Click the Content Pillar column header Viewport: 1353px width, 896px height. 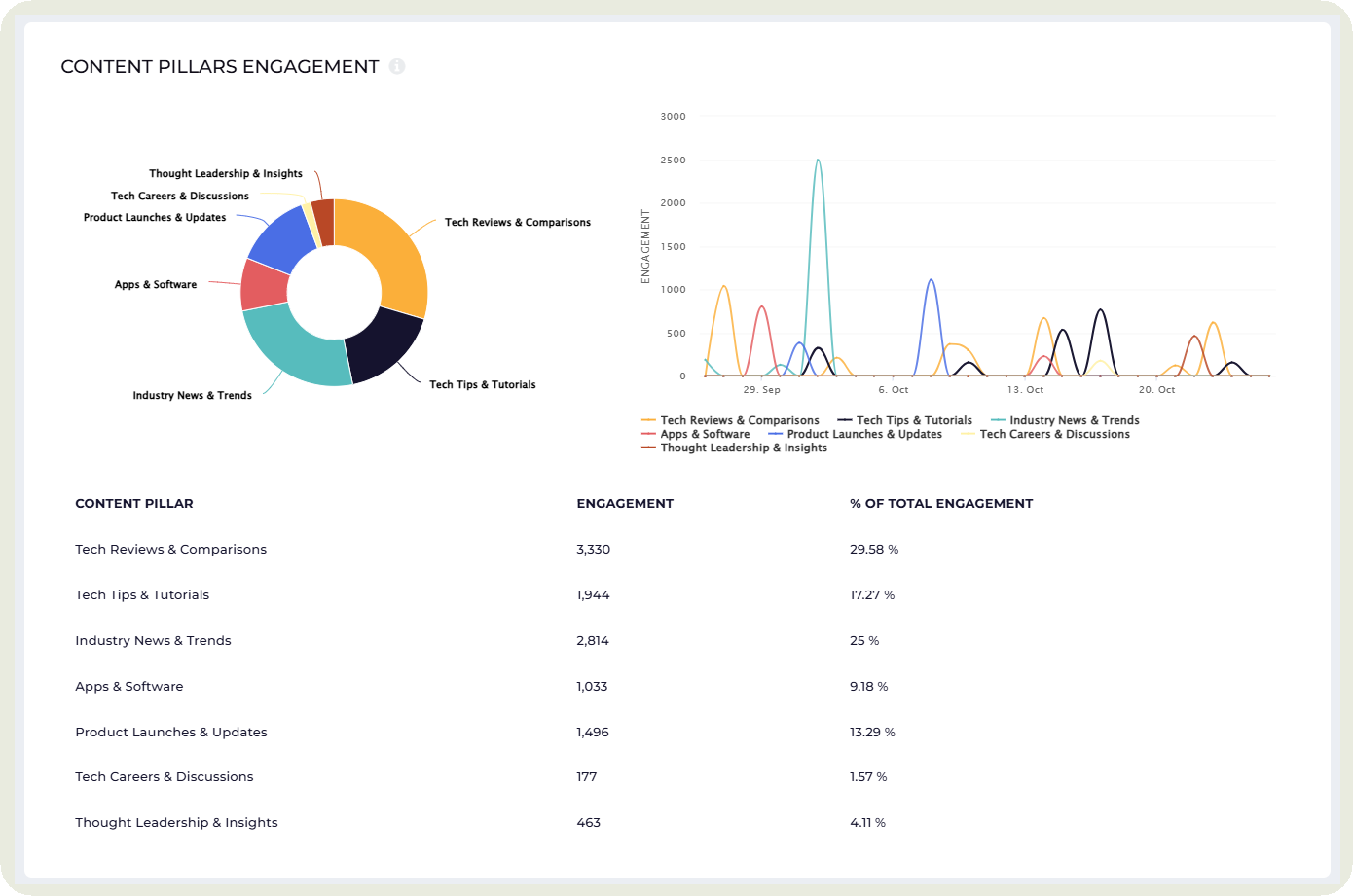pos(133,503)
